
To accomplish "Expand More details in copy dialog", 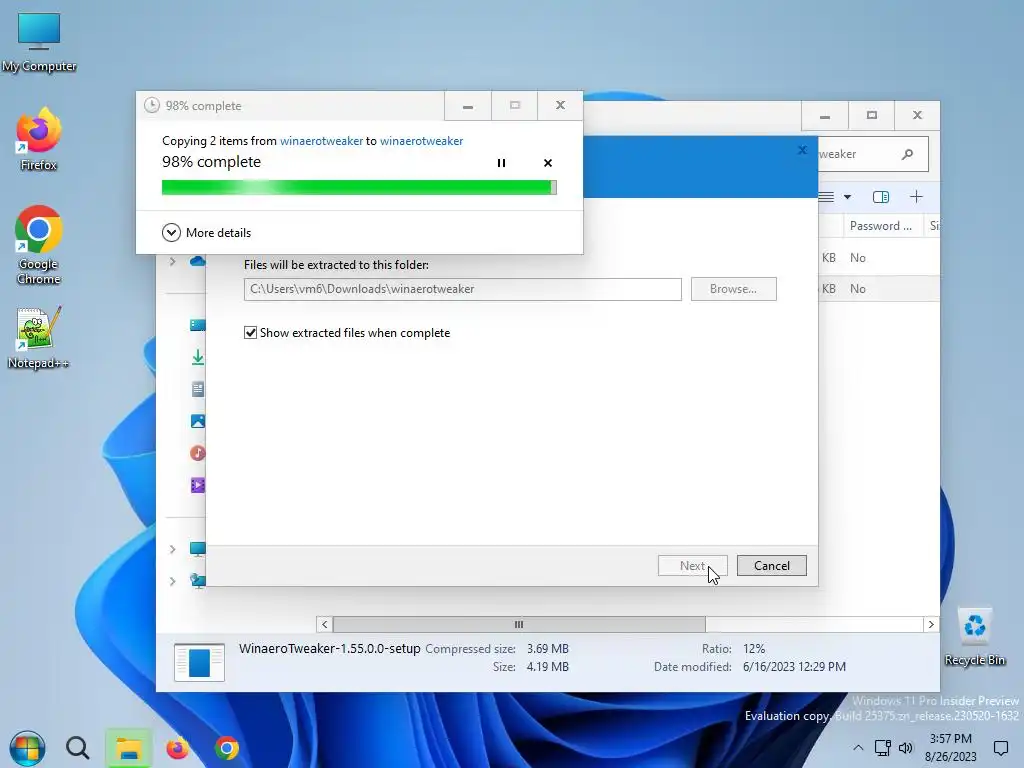I will pos(206,232).
